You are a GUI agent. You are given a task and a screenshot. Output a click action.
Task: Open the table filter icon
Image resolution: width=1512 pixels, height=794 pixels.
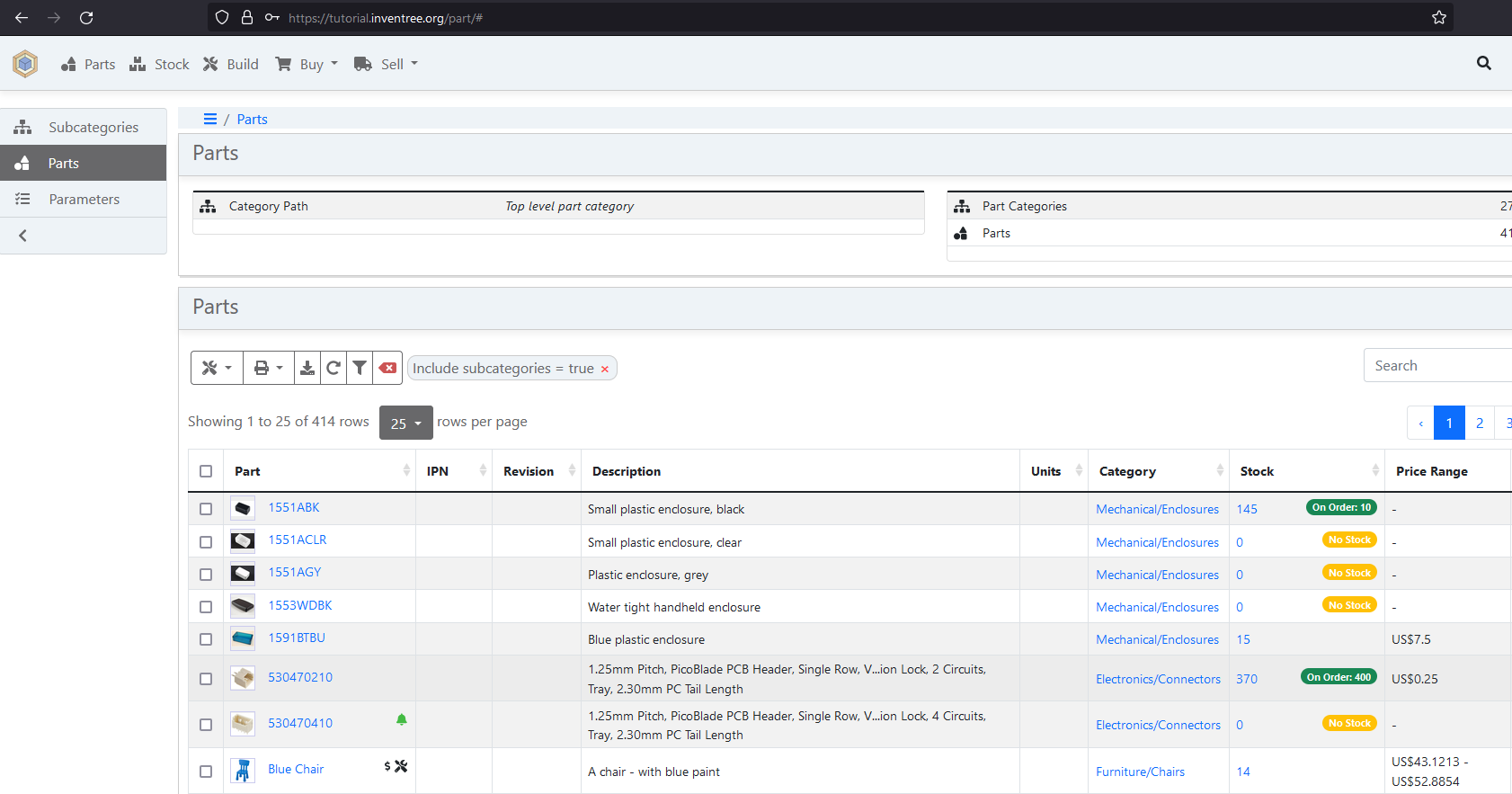click(x=360, y=368)
